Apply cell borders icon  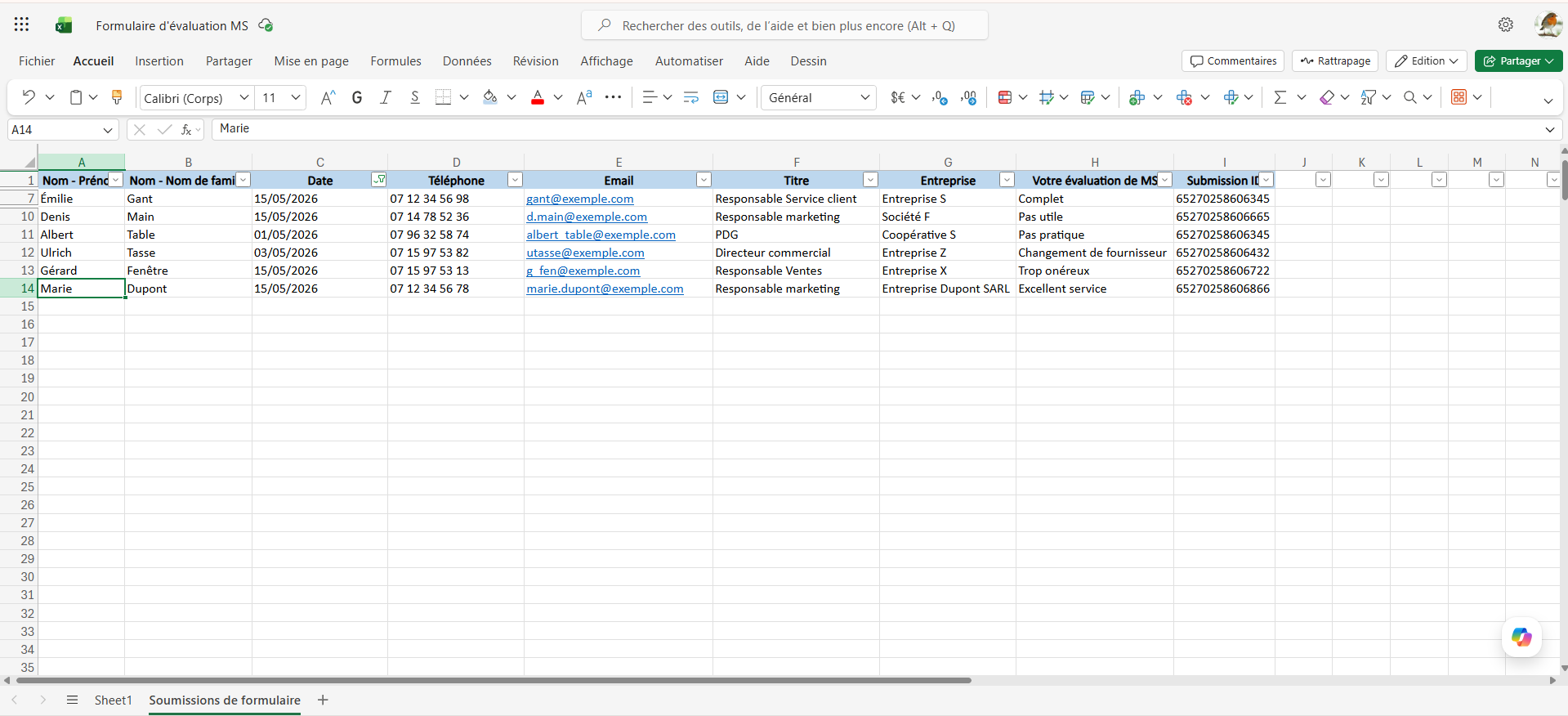coord(443,97)
